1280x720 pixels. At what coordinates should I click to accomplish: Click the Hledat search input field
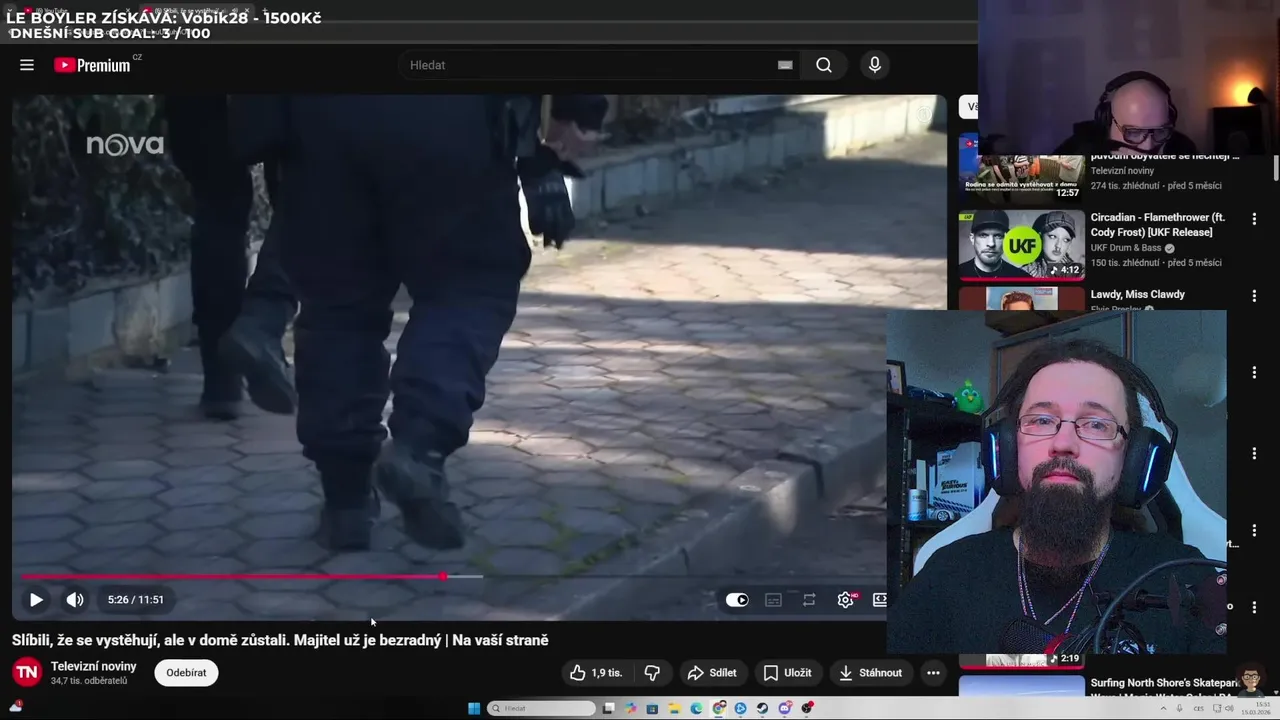coord(590,65)
